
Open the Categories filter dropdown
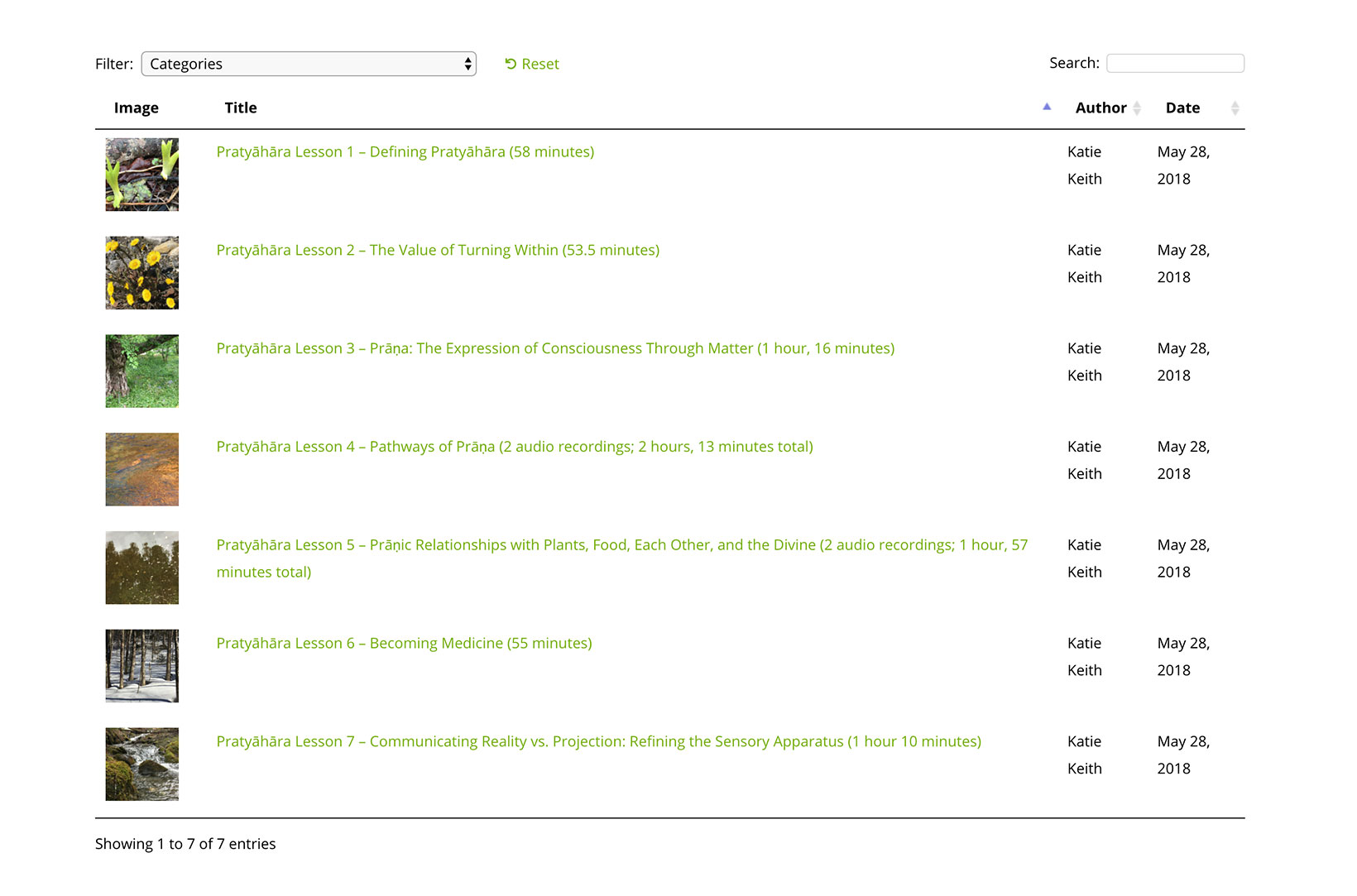point(309,63)
